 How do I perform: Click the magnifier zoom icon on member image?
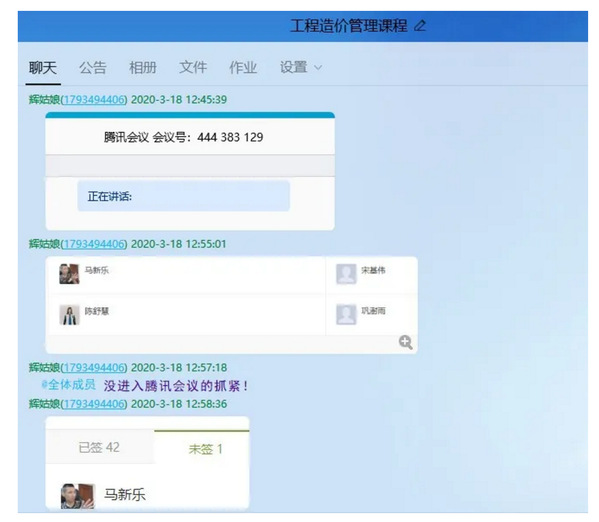tap(405, 342)
